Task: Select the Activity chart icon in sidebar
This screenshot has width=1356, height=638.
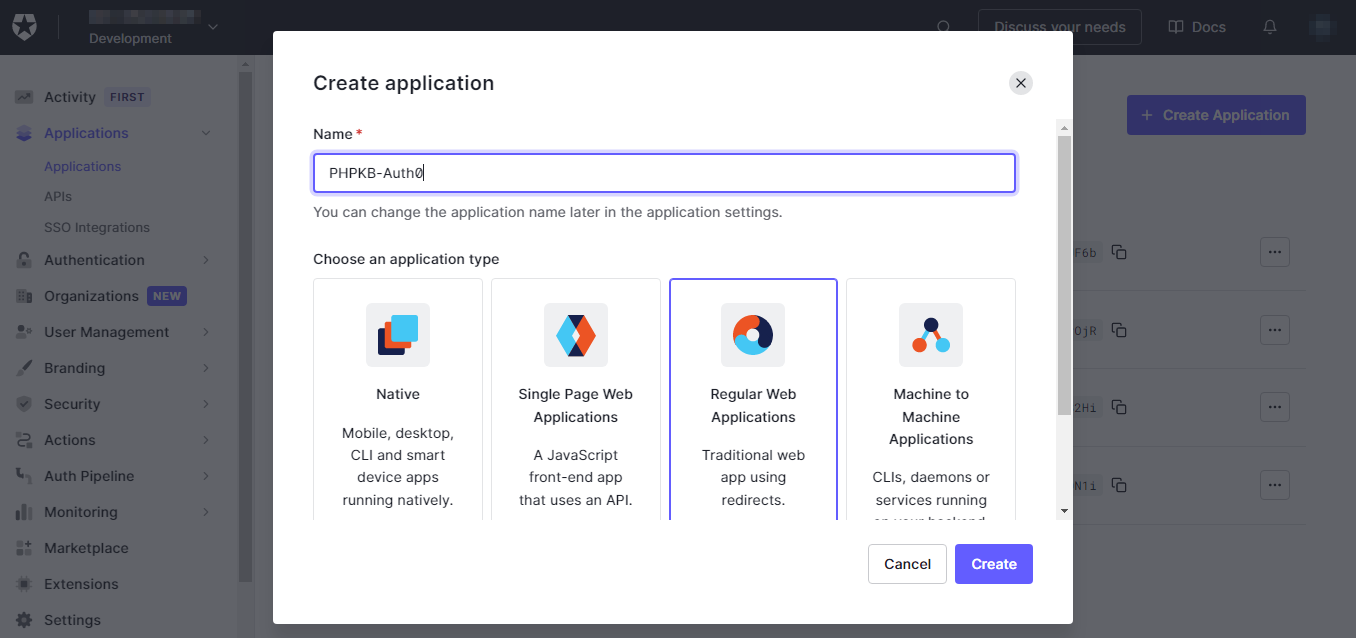Action: point(23,96)
